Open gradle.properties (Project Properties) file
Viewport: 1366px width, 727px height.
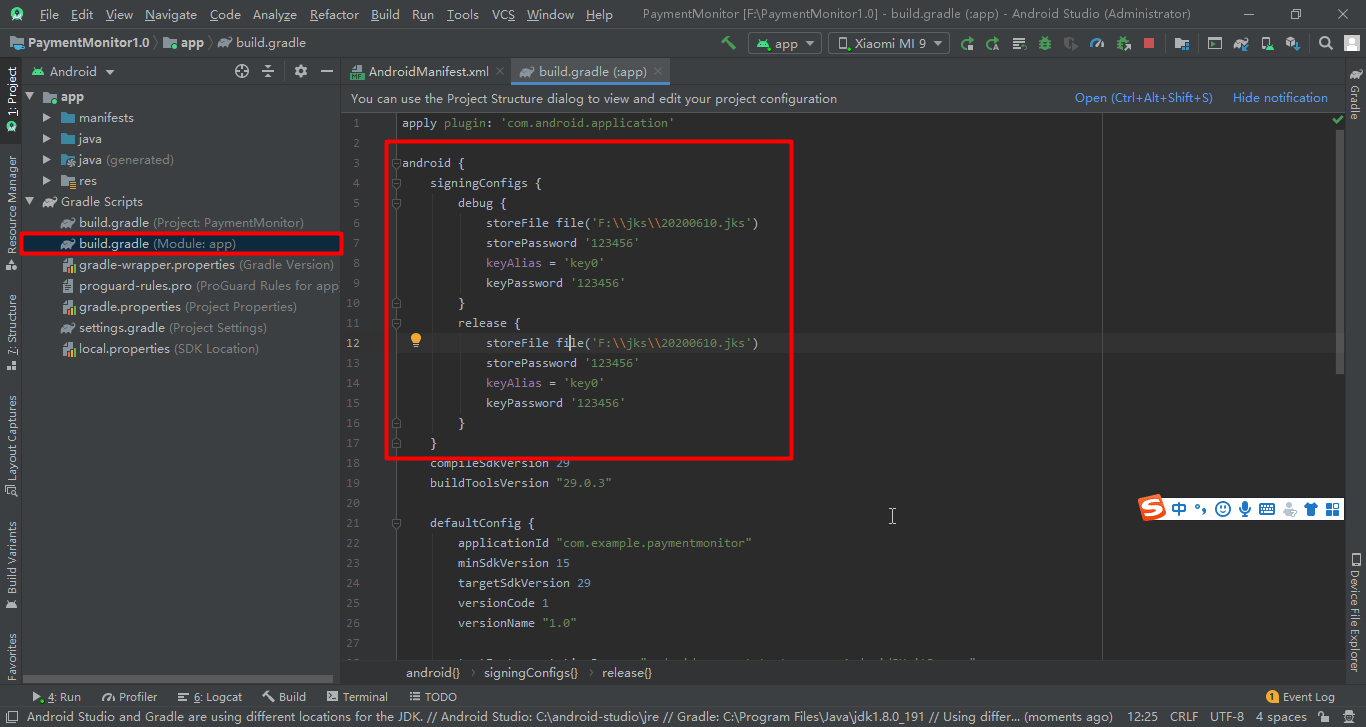click(x=180, y=307)
